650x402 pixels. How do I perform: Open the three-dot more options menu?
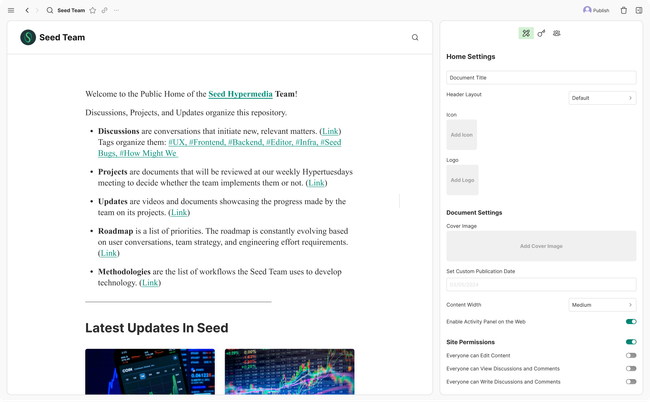coord(117,10)
